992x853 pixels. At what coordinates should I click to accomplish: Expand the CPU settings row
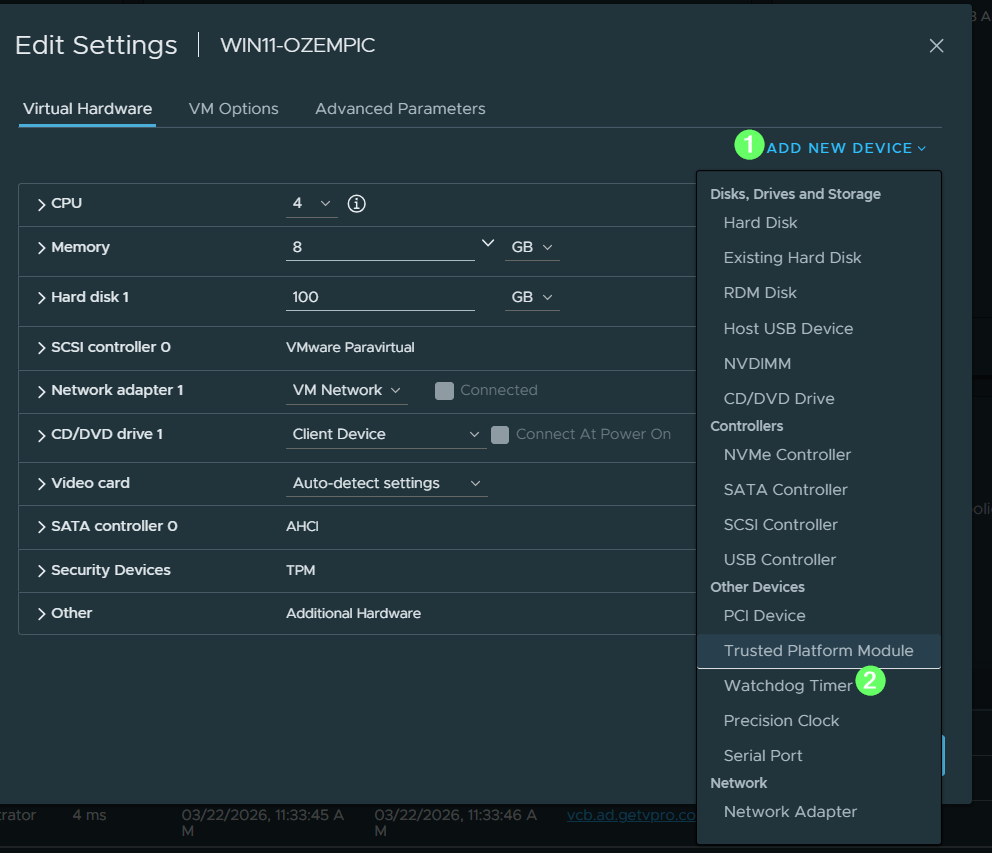42,204
